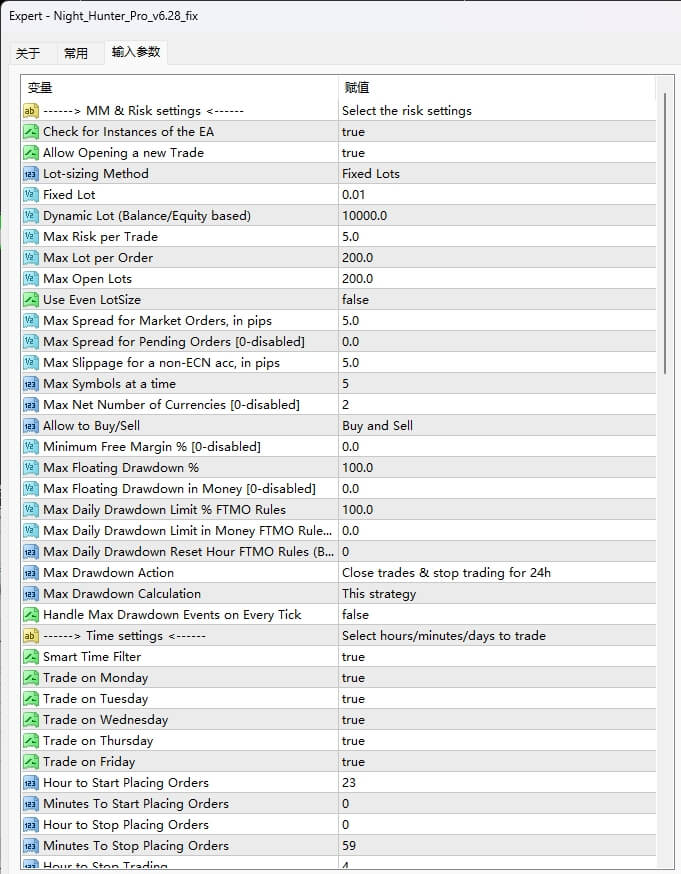The image size is (681, 874).
Task: Click the bool icon beside Use Even LotSize
Action: [31, 300]
